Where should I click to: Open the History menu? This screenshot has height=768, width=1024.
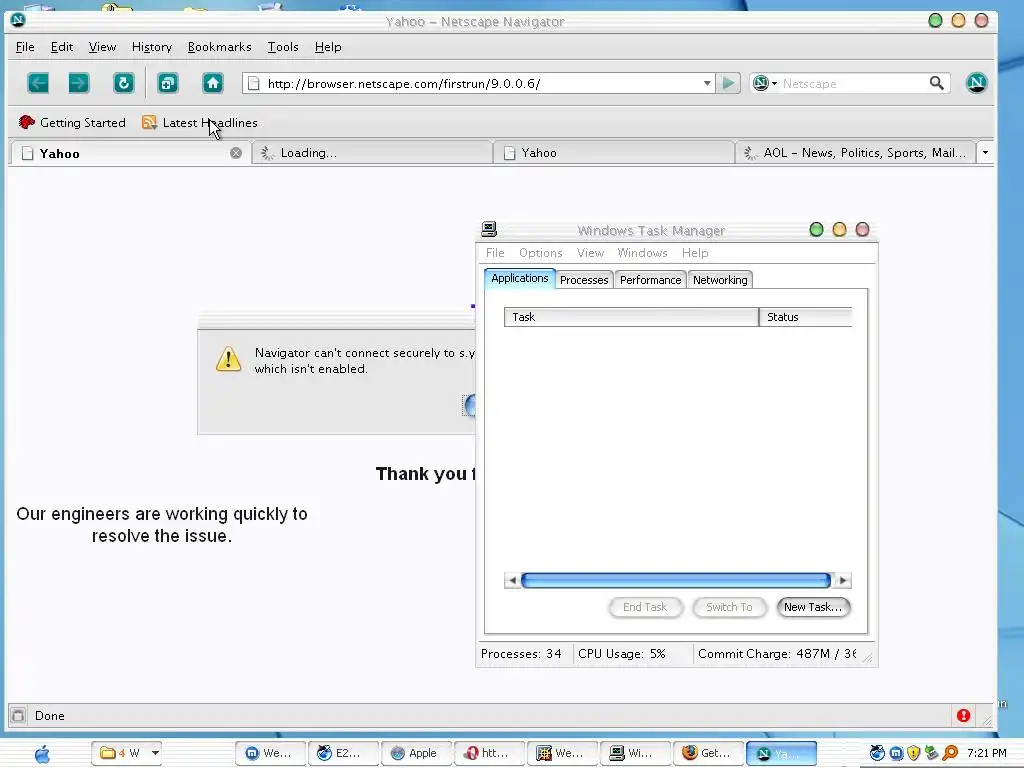point(152,46)
